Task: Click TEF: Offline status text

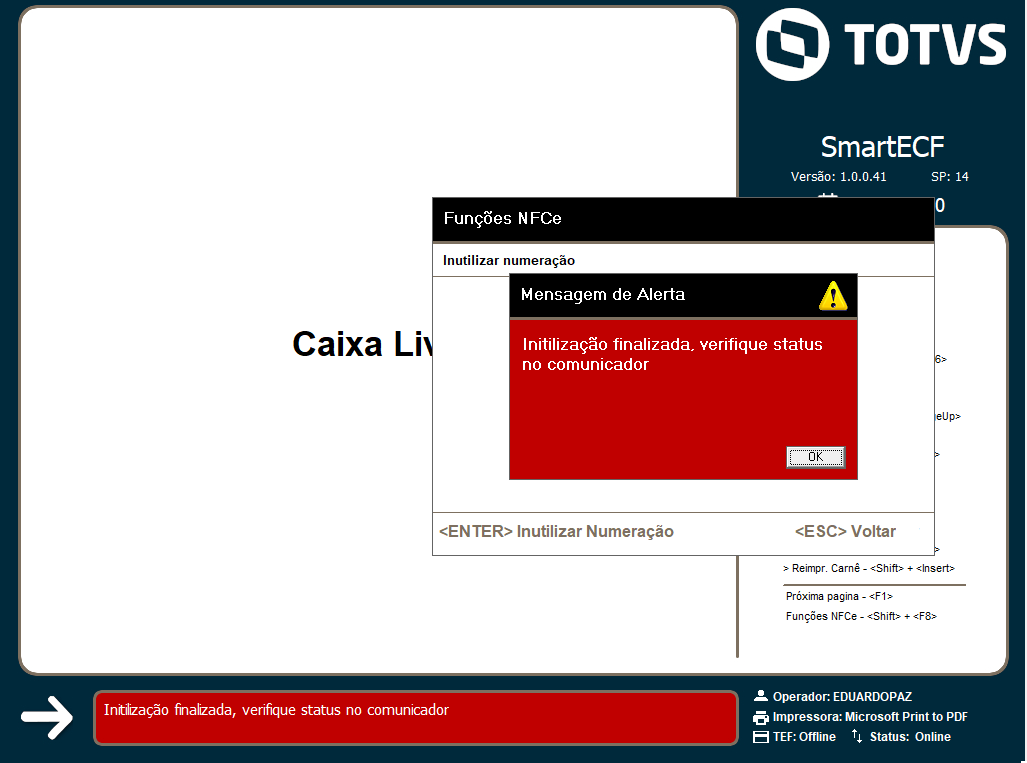Action: pos(804,737)
